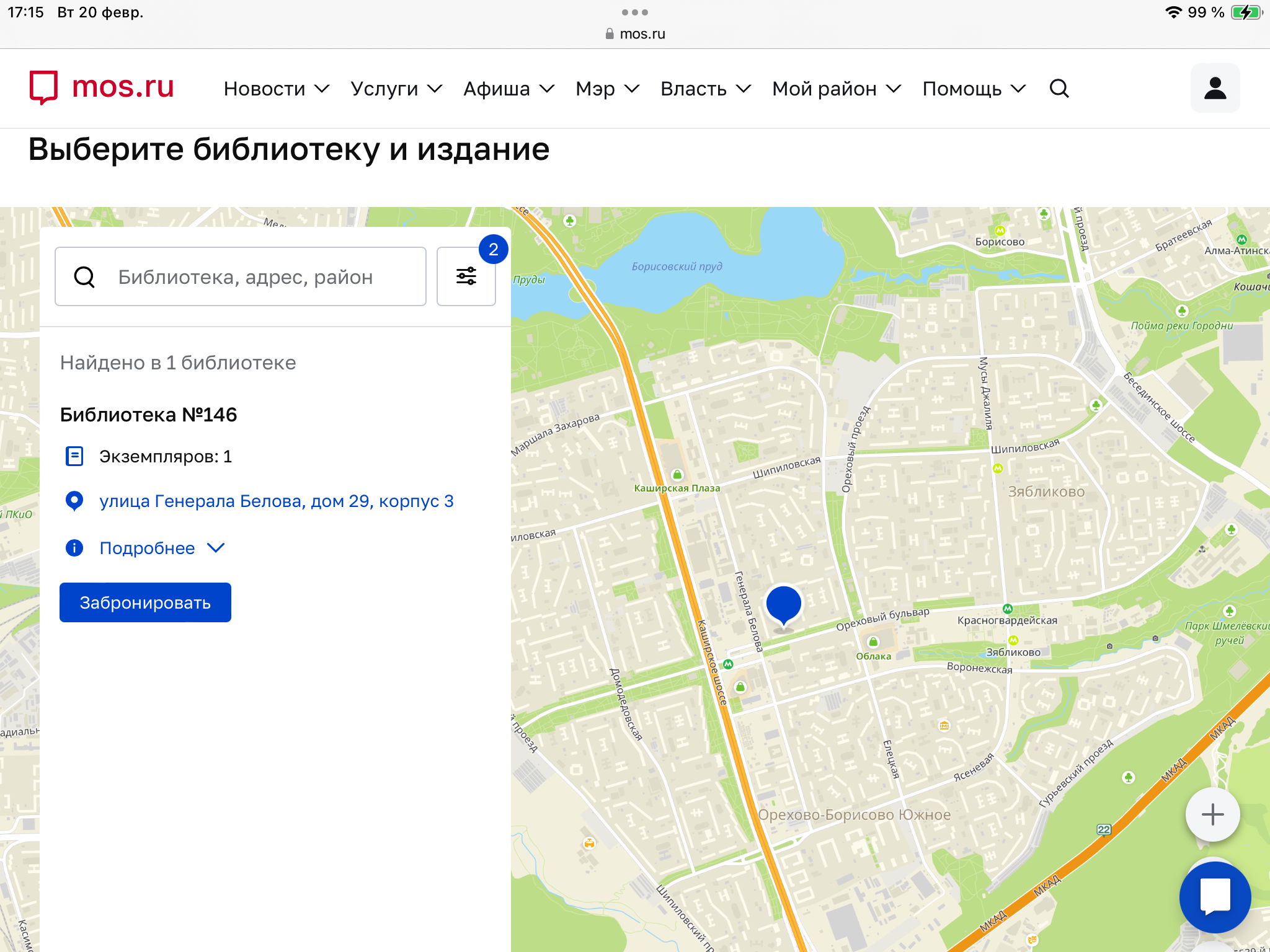The height and width of the screenshot is (952, 1270).
Task: Select the Алма-Атинская metro icon
Action: [1241, 240]
